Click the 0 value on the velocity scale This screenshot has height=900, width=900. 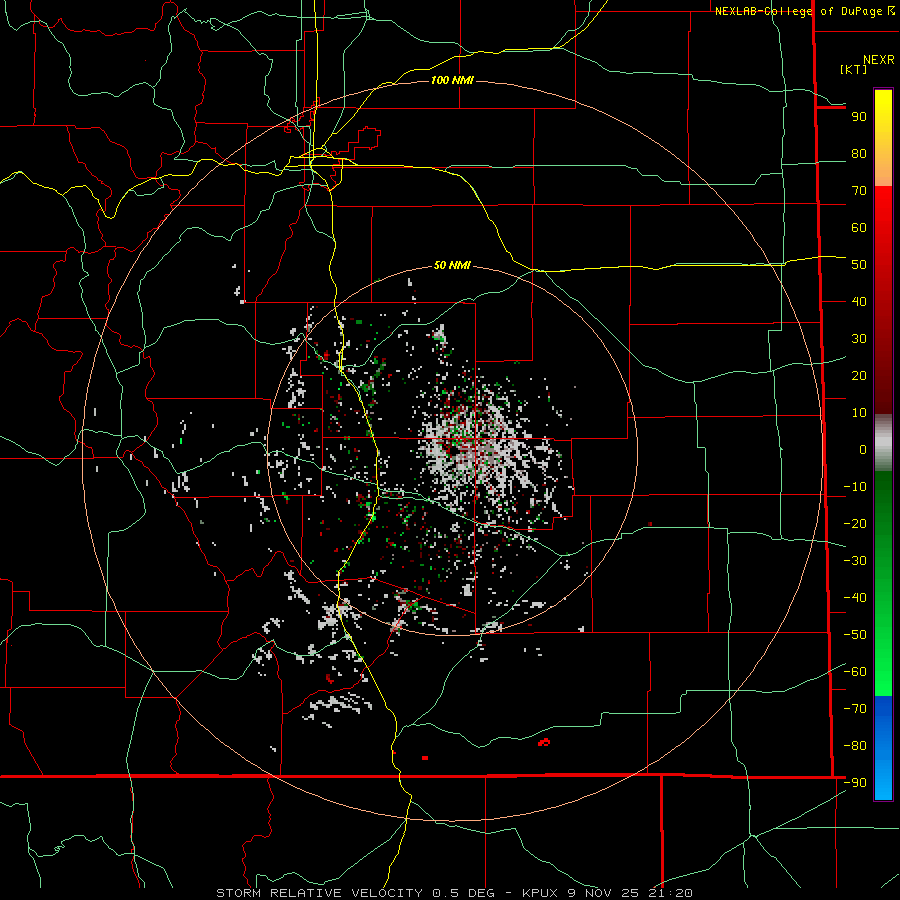tap(863, 449)
